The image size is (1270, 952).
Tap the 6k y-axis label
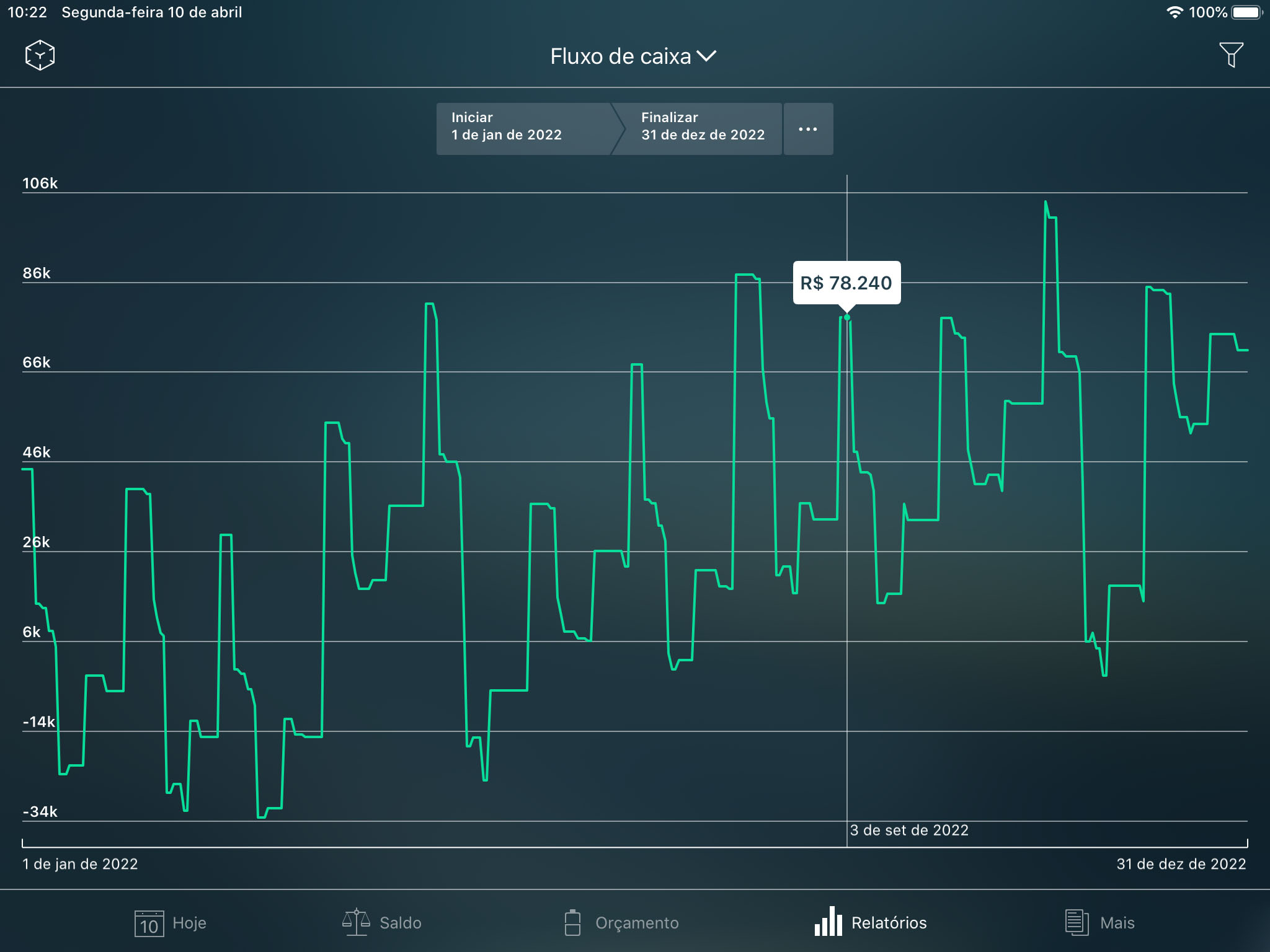(x=32, y=632)
